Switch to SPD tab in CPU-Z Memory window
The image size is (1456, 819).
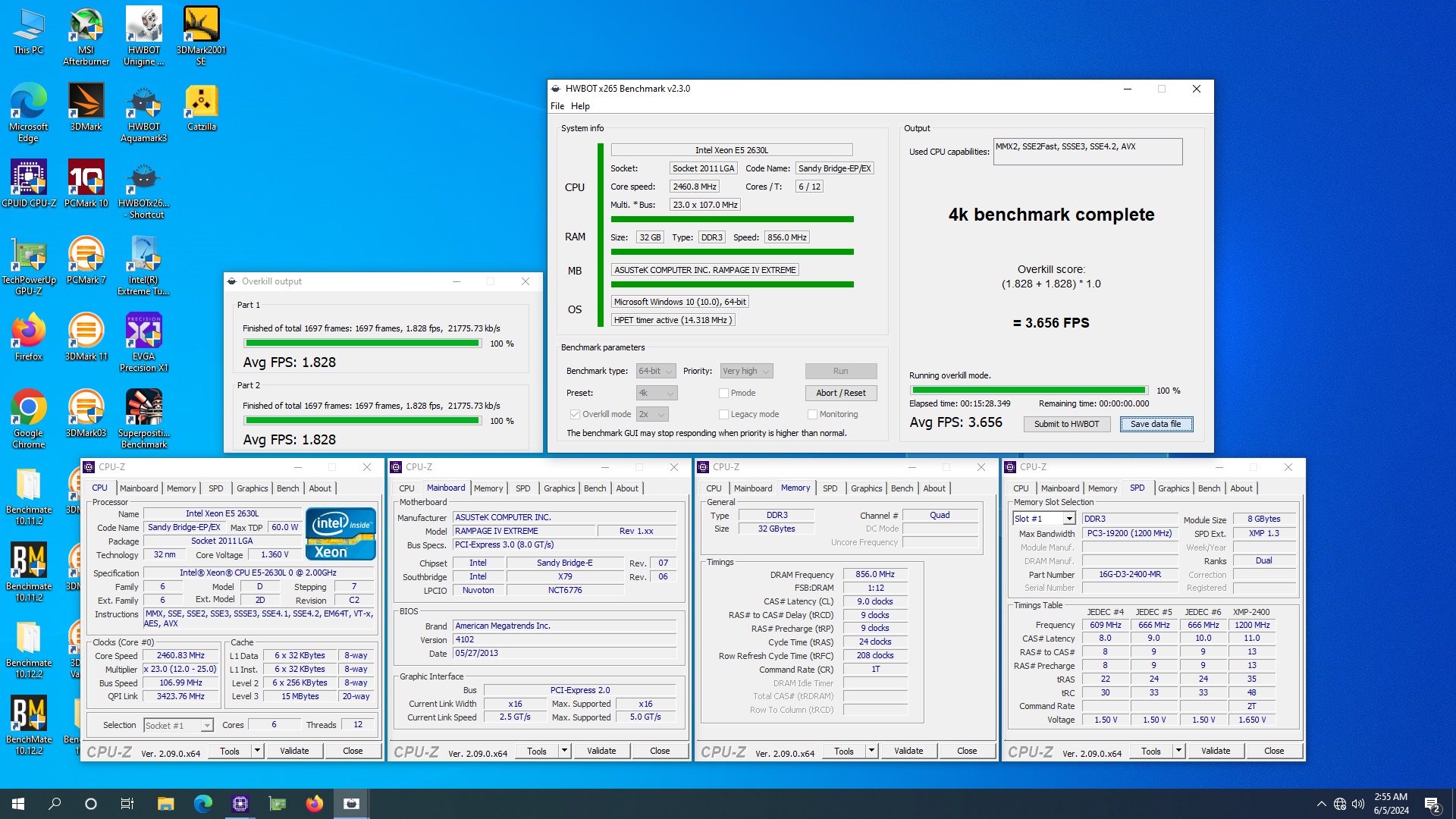(x=830, y=488)
